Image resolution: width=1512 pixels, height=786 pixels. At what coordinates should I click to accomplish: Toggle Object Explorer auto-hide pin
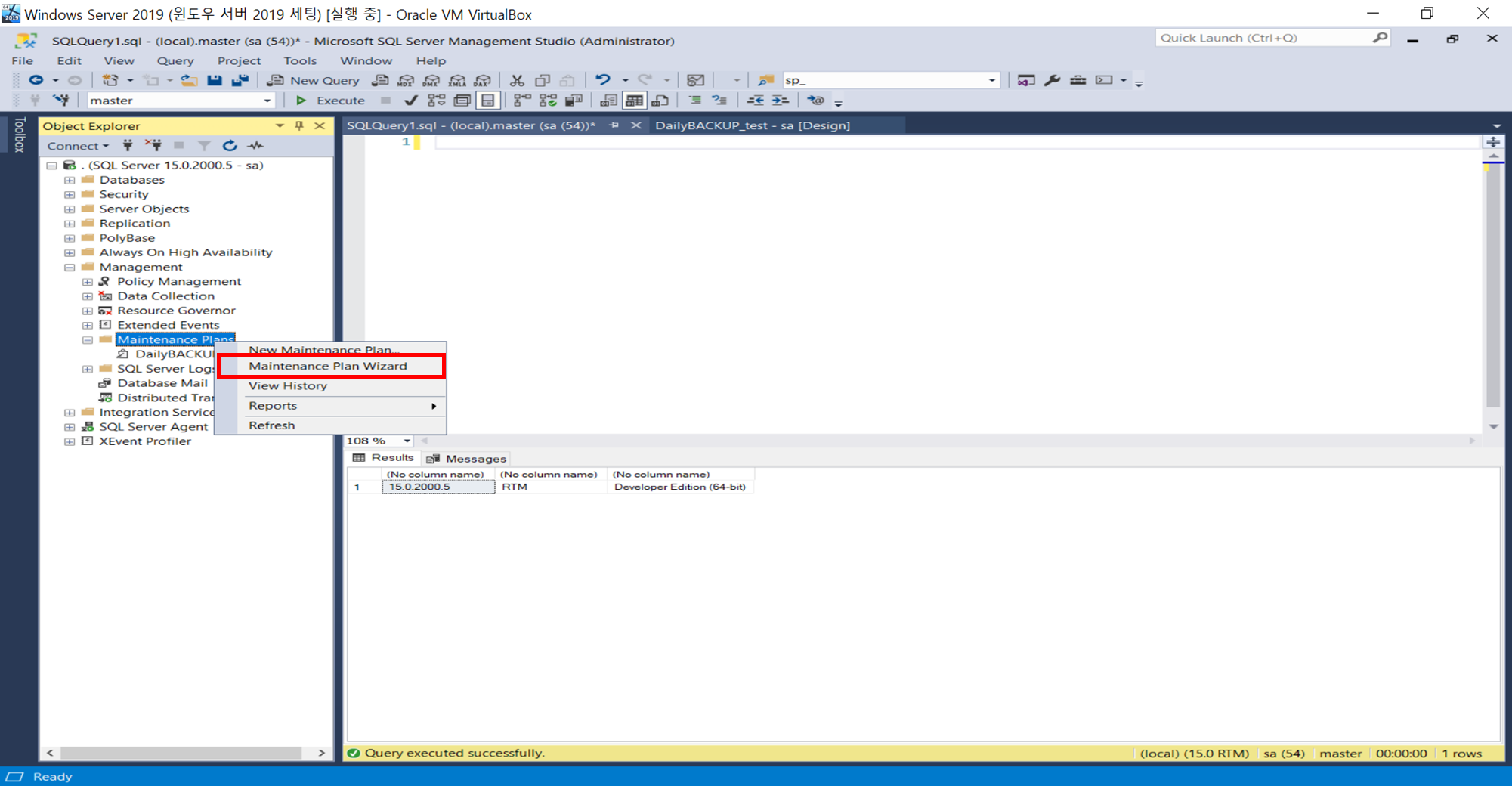299,126
